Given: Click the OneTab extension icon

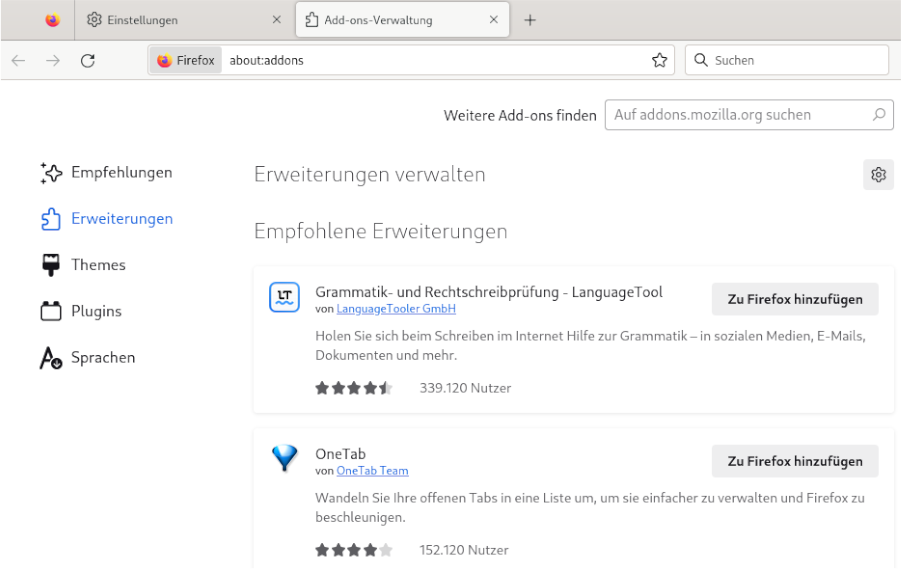Looking at the screenshot, I should 284,458.
